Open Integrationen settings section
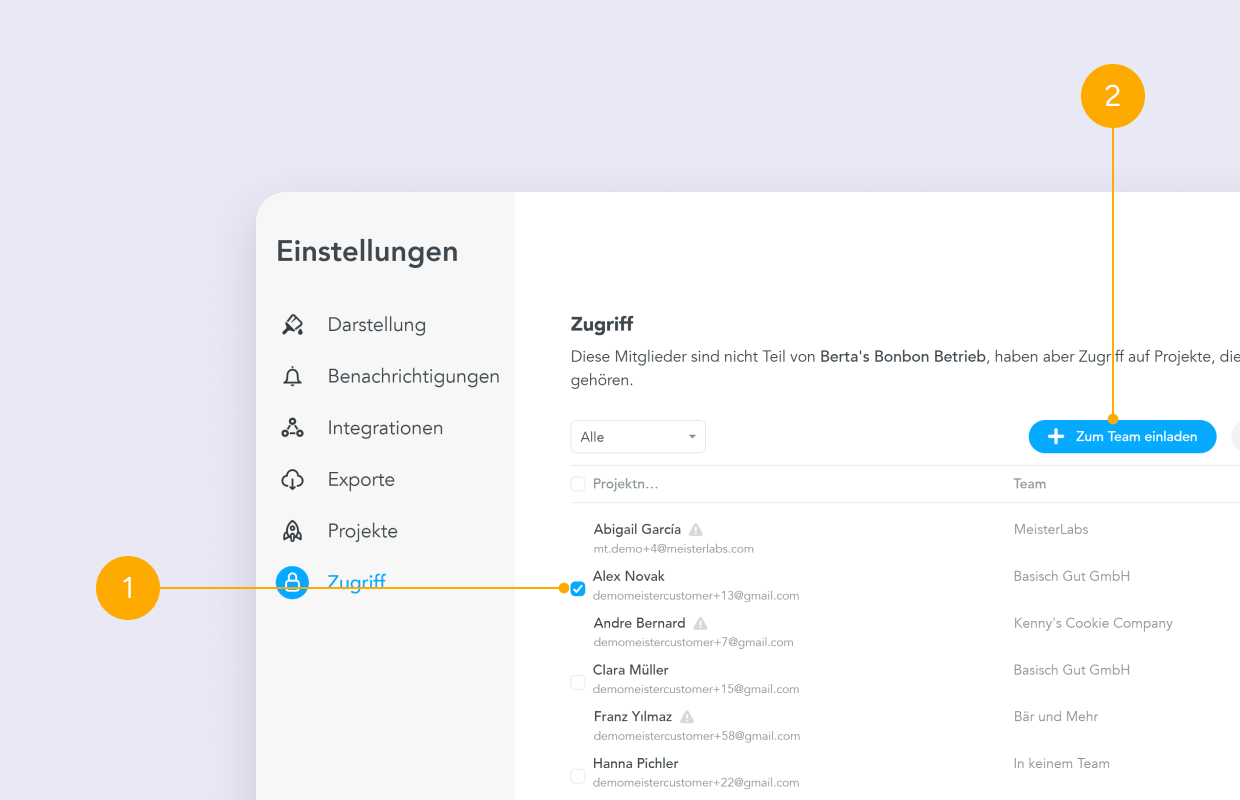 pyautogui.click(x=385, y=428)
